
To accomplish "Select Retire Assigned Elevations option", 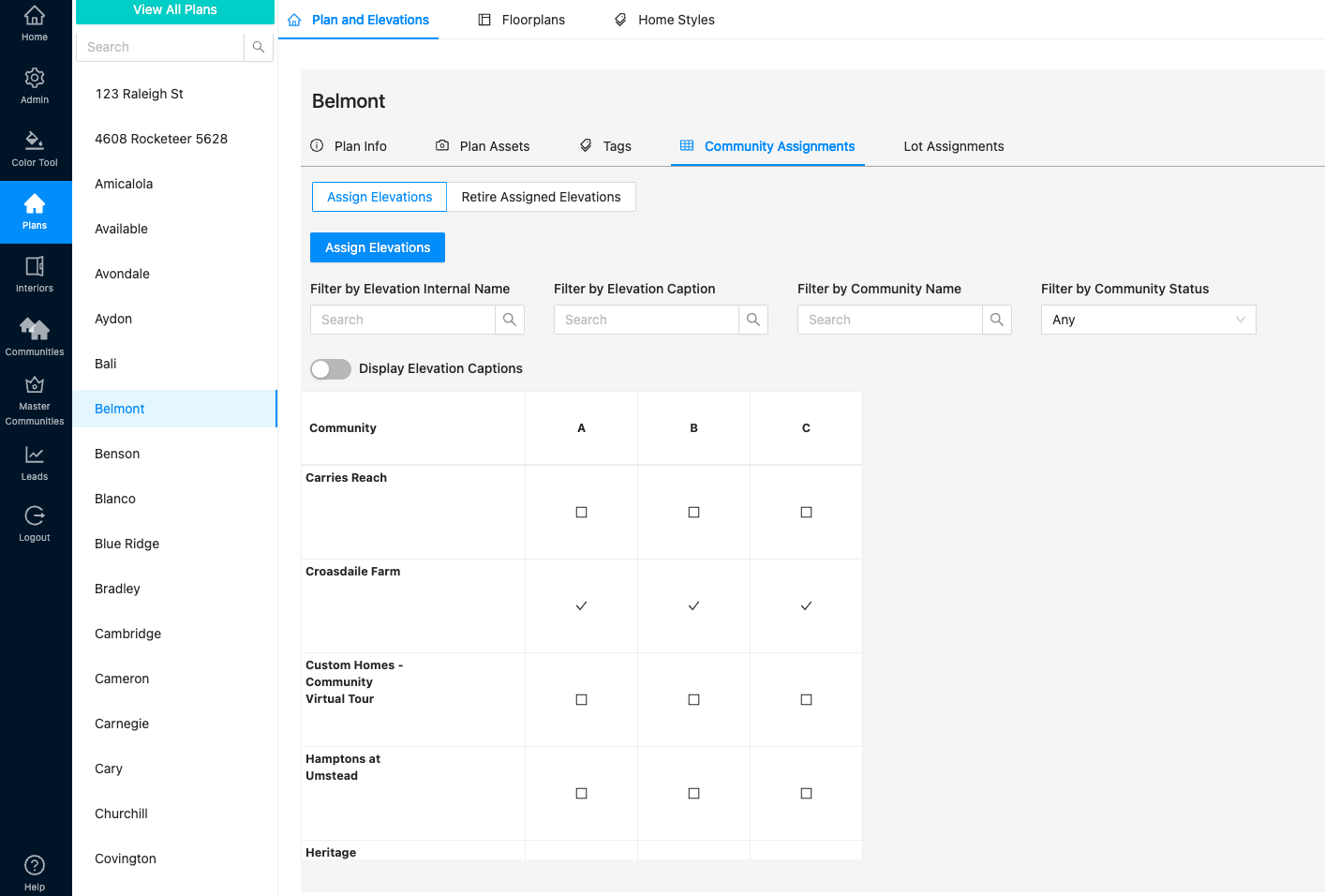I will click(x=541, y=197).
